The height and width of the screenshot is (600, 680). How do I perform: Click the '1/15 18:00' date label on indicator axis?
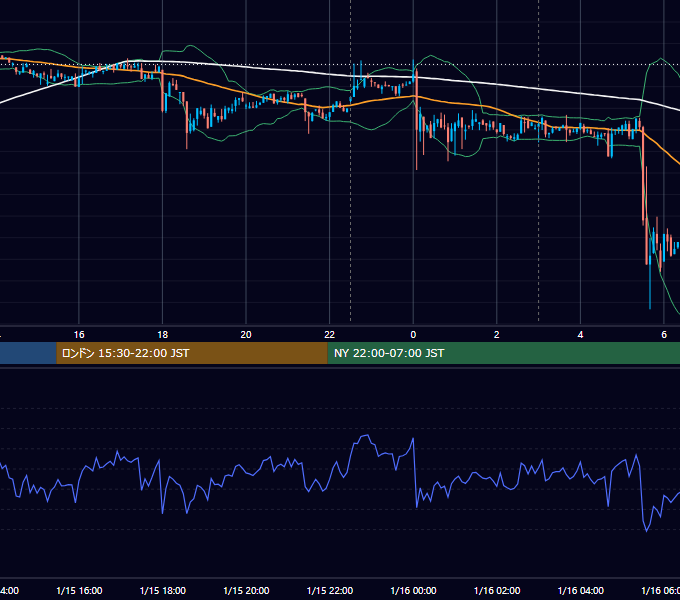pos(163,590)
